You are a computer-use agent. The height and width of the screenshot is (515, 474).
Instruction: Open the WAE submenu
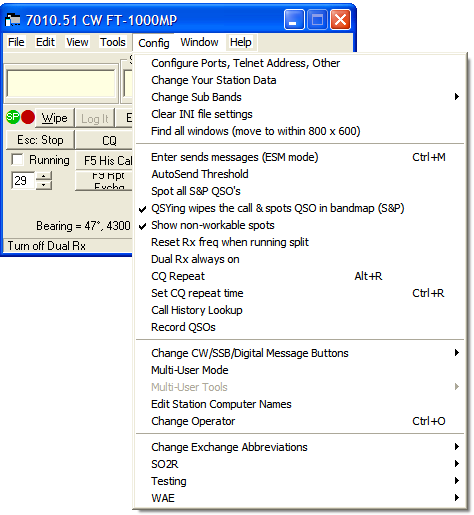300,498
